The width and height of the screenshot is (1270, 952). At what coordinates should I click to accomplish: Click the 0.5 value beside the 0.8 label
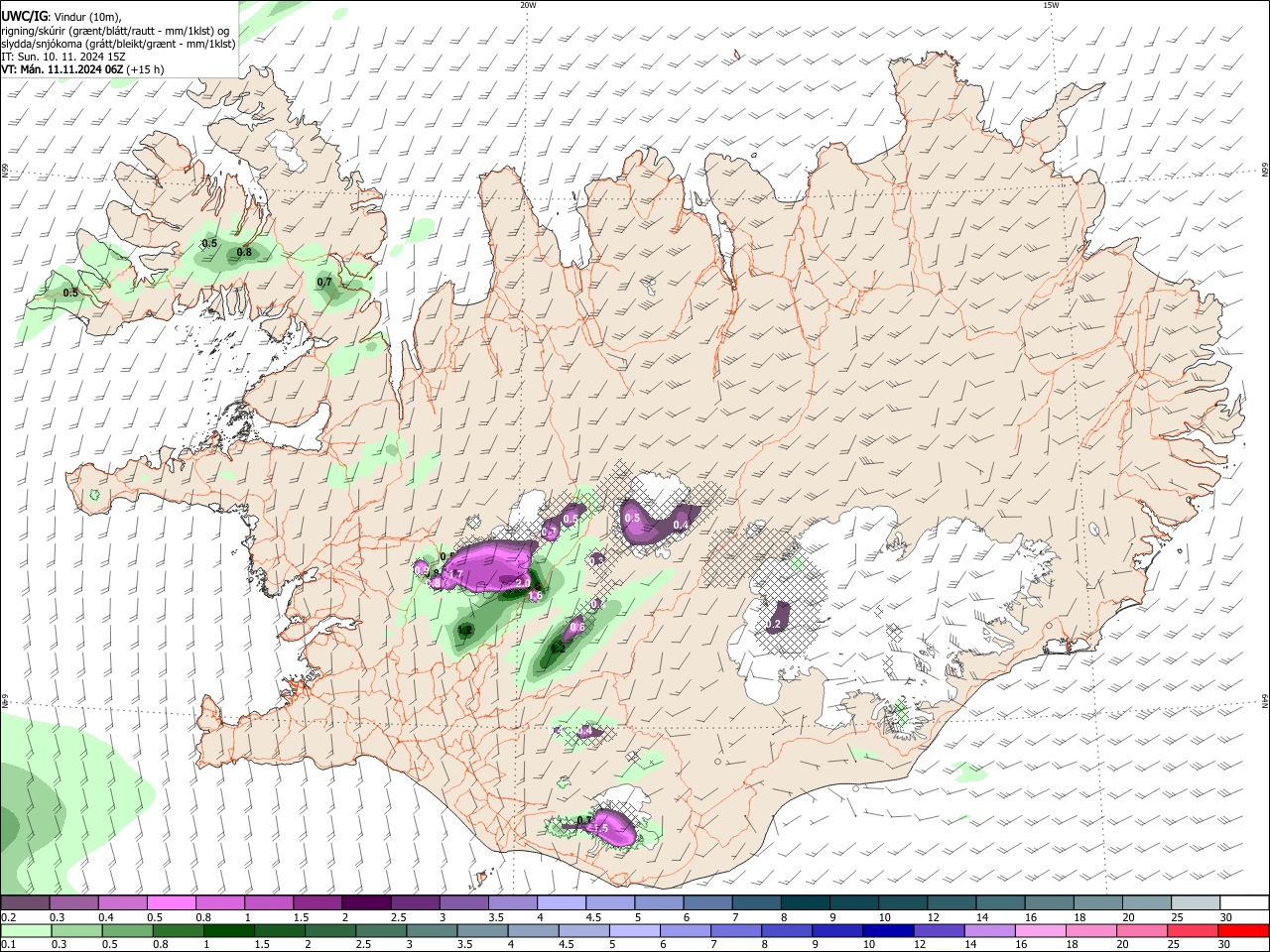pyautogui.click(x=209, y=243)
